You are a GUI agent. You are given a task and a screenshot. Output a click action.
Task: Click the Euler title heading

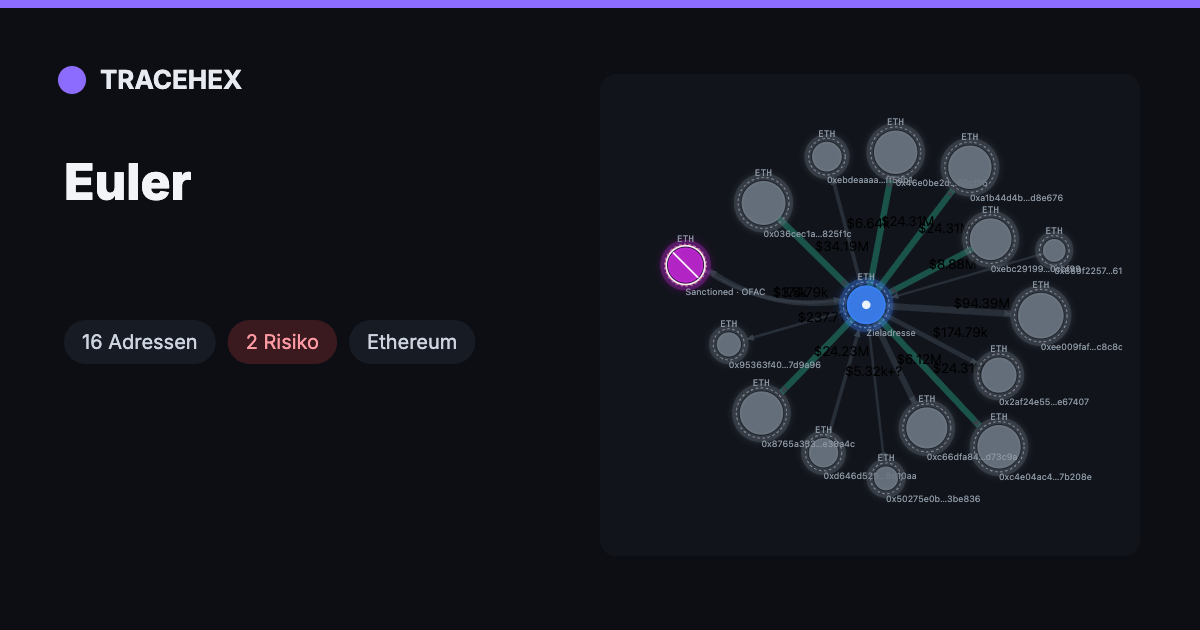click(127, 182)
